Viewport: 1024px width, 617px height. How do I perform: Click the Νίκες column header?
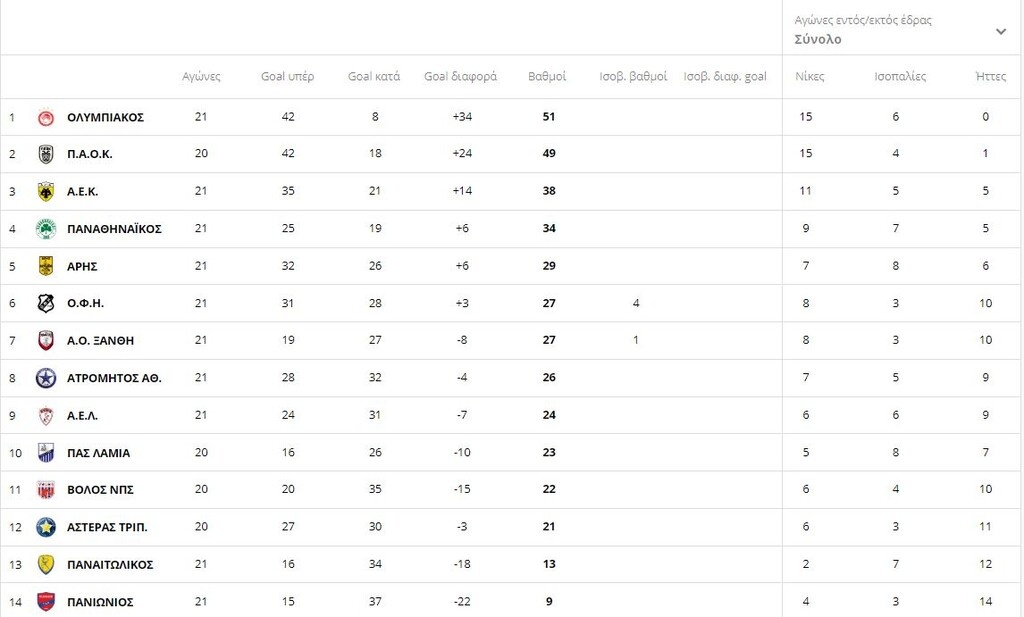click(x=810, y=76)
